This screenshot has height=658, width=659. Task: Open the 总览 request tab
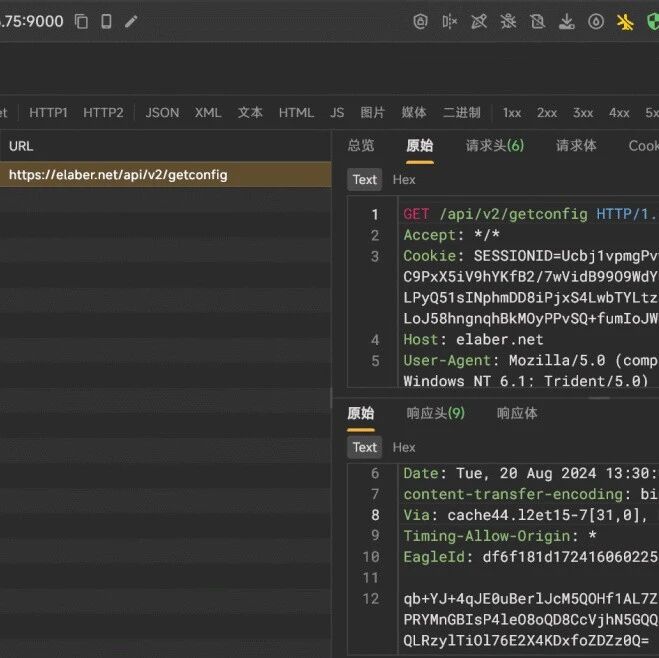(361, 146)
